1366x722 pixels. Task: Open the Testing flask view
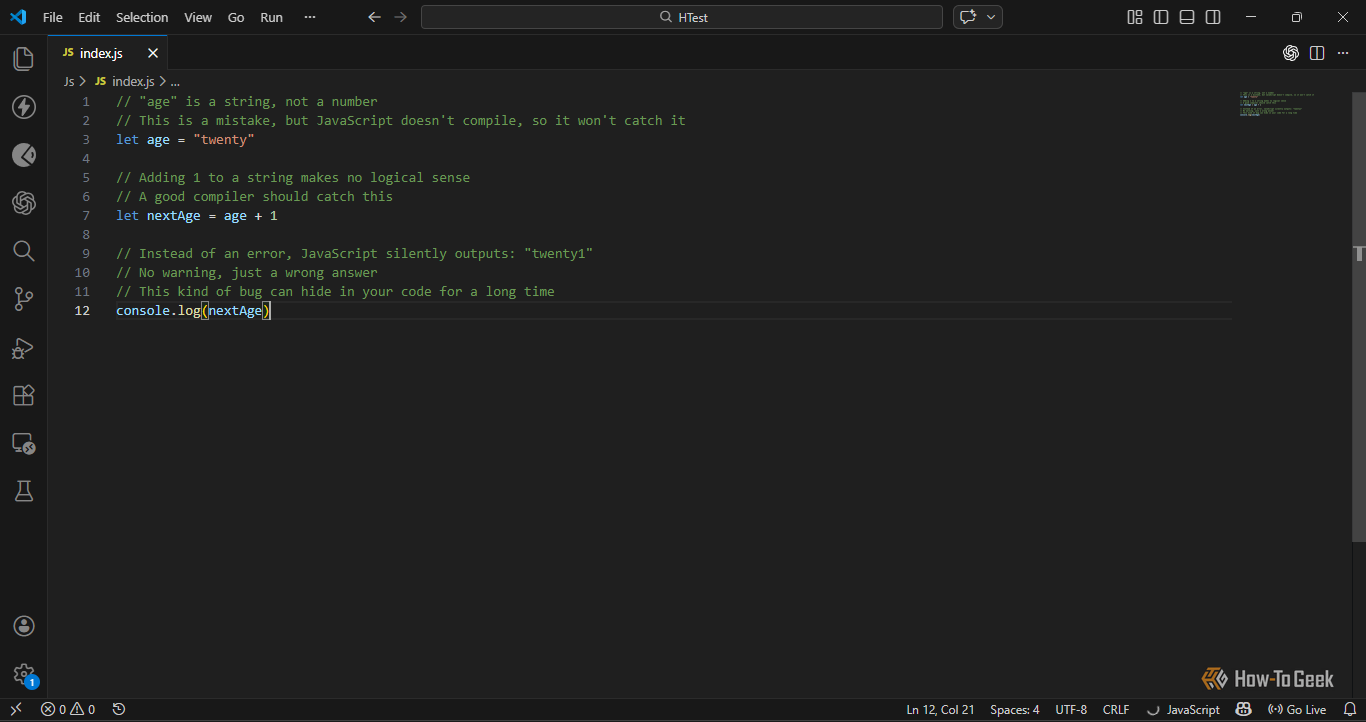23,491
